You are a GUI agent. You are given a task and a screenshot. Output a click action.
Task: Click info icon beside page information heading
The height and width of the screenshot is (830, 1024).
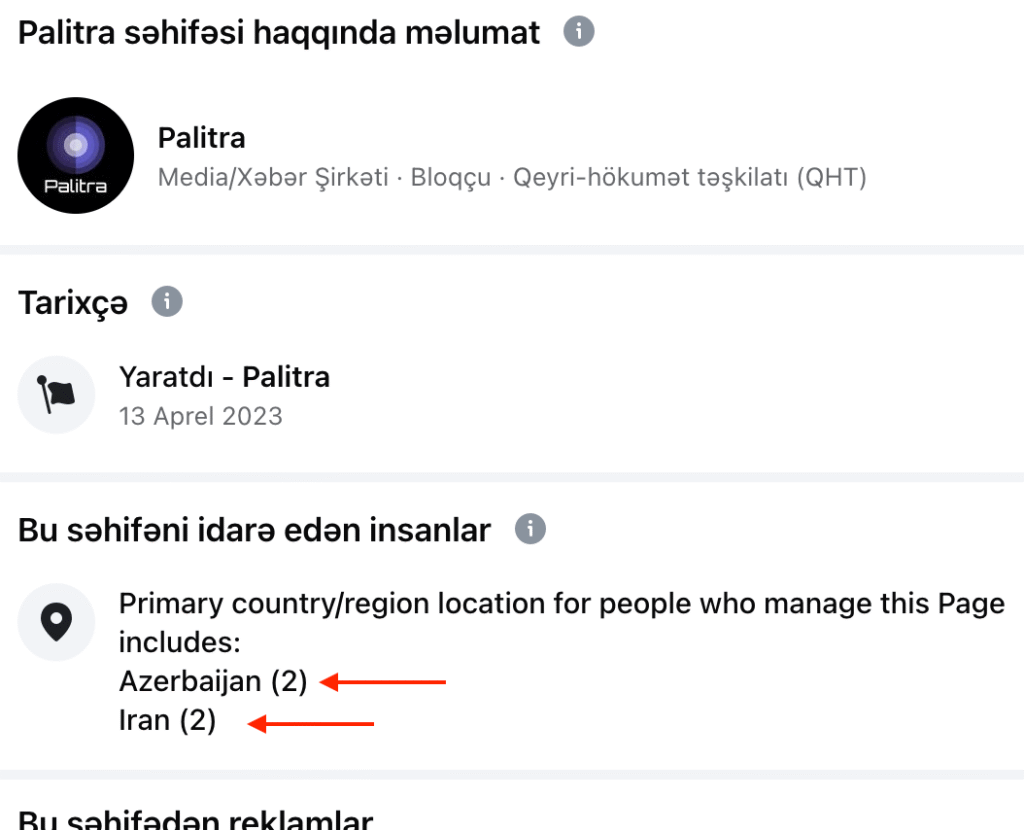coord(579,32)
